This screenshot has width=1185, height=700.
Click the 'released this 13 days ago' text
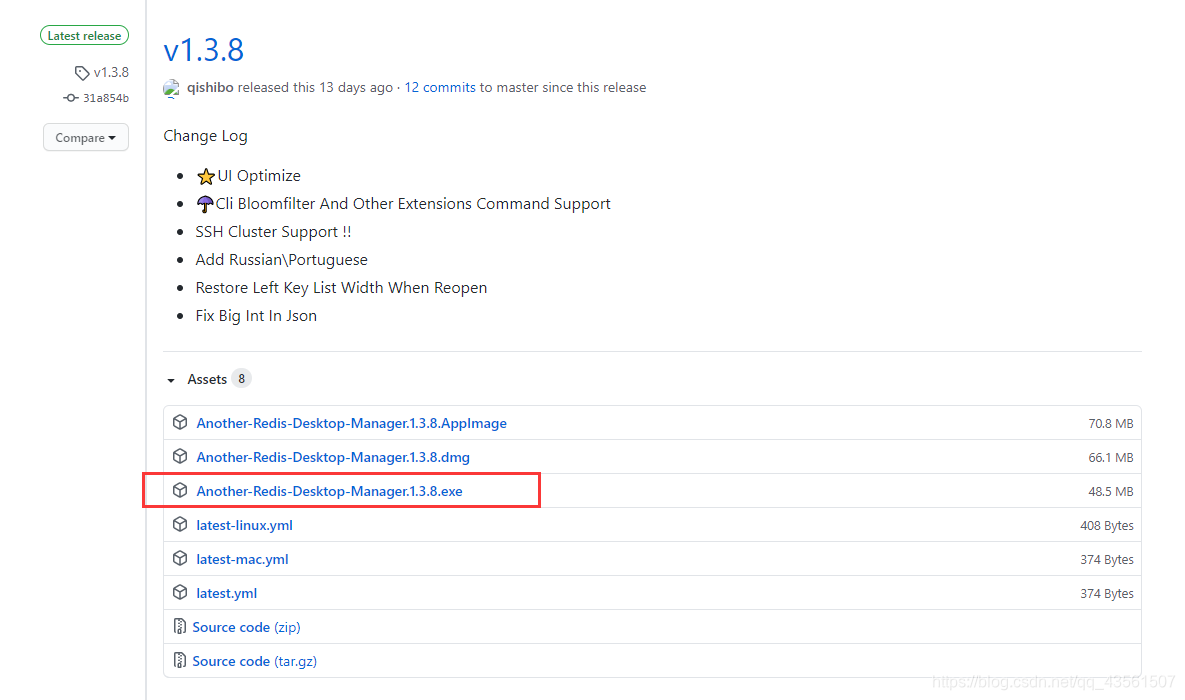click(x=315, y=88)
